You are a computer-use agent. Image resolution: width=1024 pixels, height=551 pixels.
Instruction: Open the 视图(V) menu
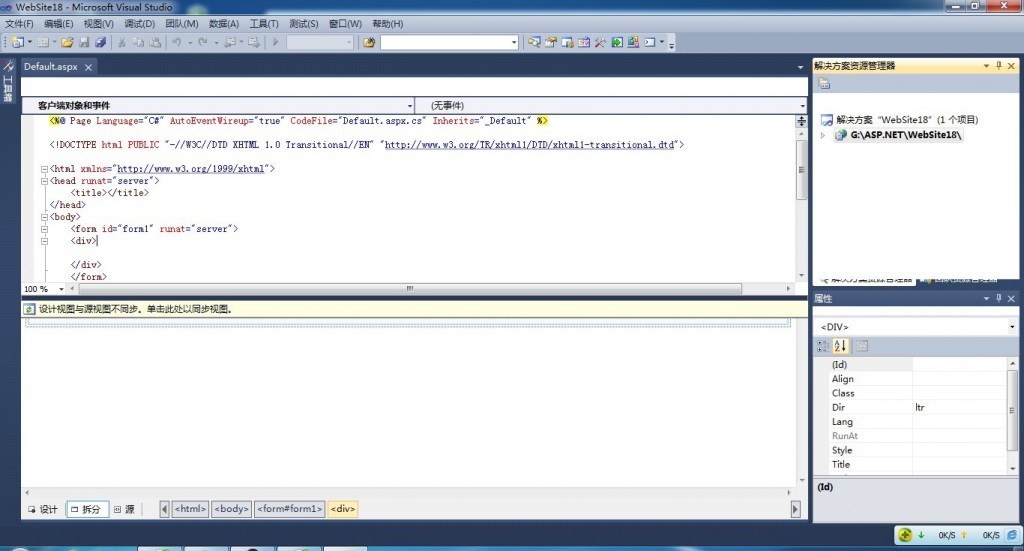99,24
